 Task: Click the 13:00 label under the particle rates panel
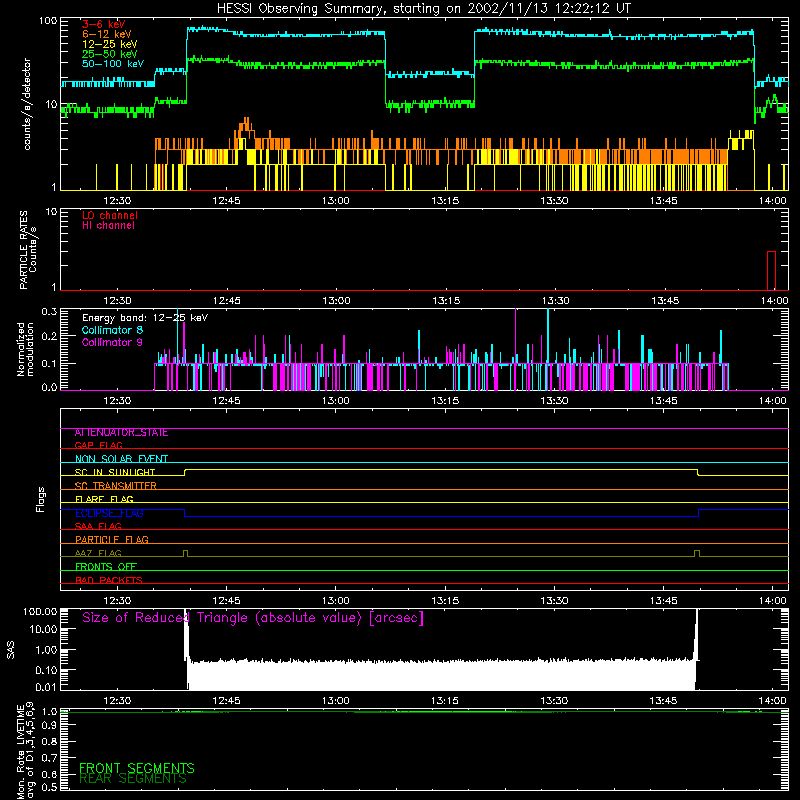[336, 301]
